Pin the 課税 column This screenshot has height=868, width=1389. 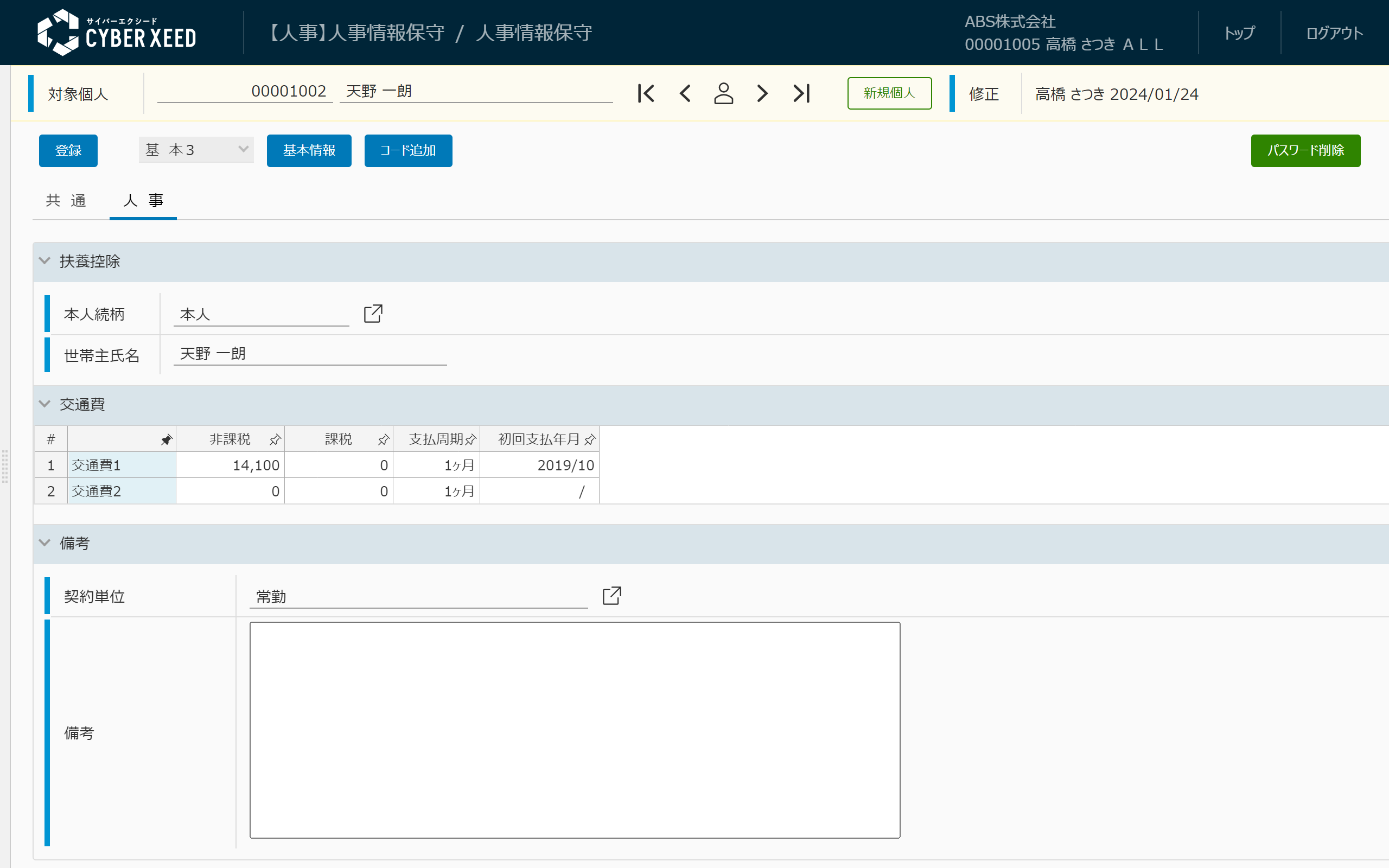click(x=384, y=440)
